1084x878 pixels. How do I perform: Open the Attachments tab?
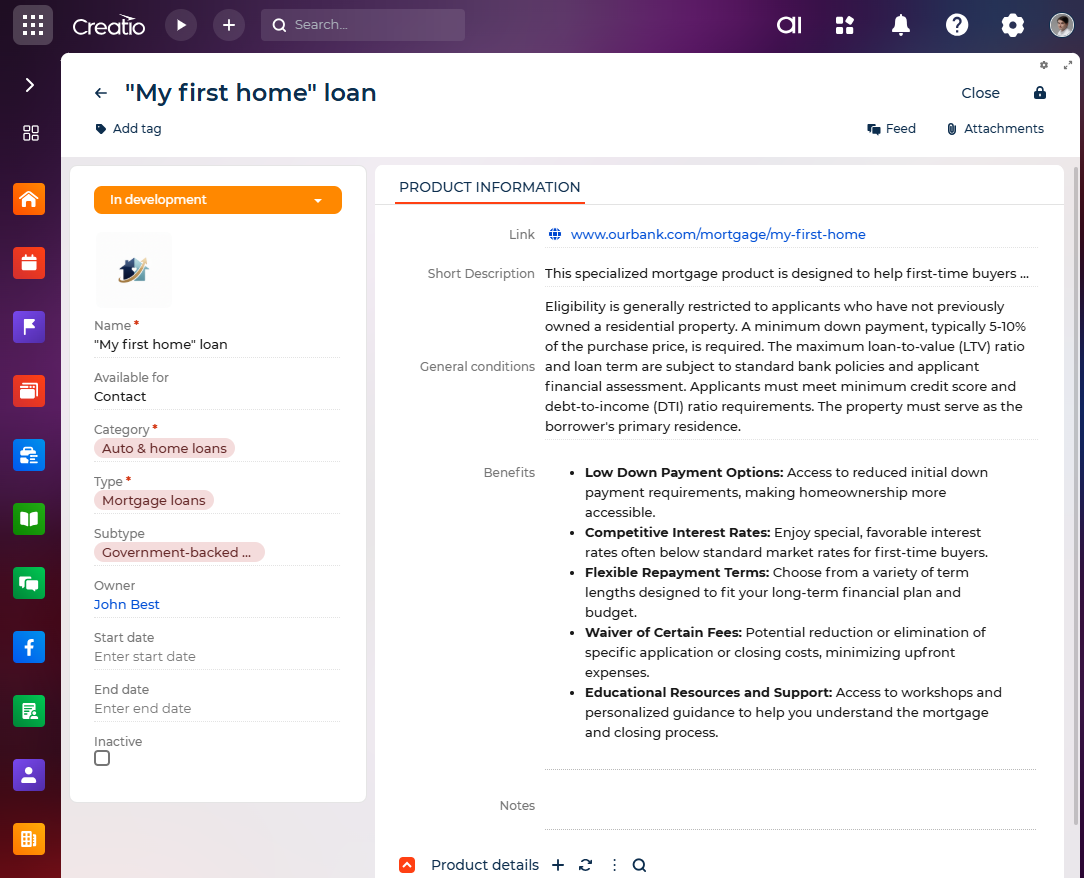[x=994, y=129]
